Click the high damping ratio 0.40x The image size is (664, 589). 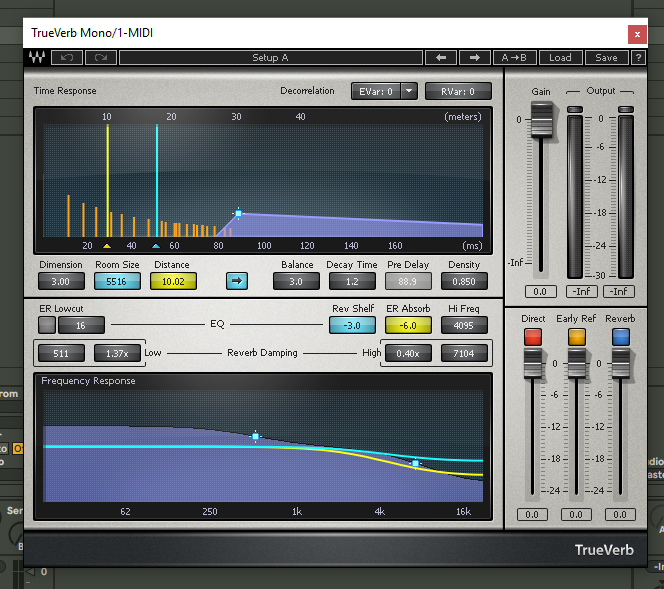(408, 353)
